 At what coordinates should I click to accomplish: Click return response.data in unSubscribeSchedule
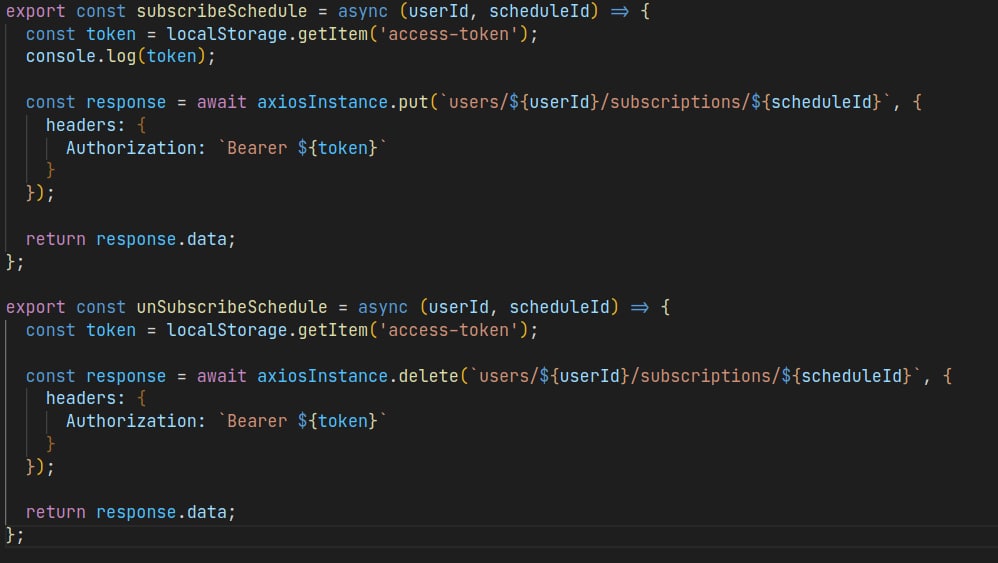pos(130,512)
